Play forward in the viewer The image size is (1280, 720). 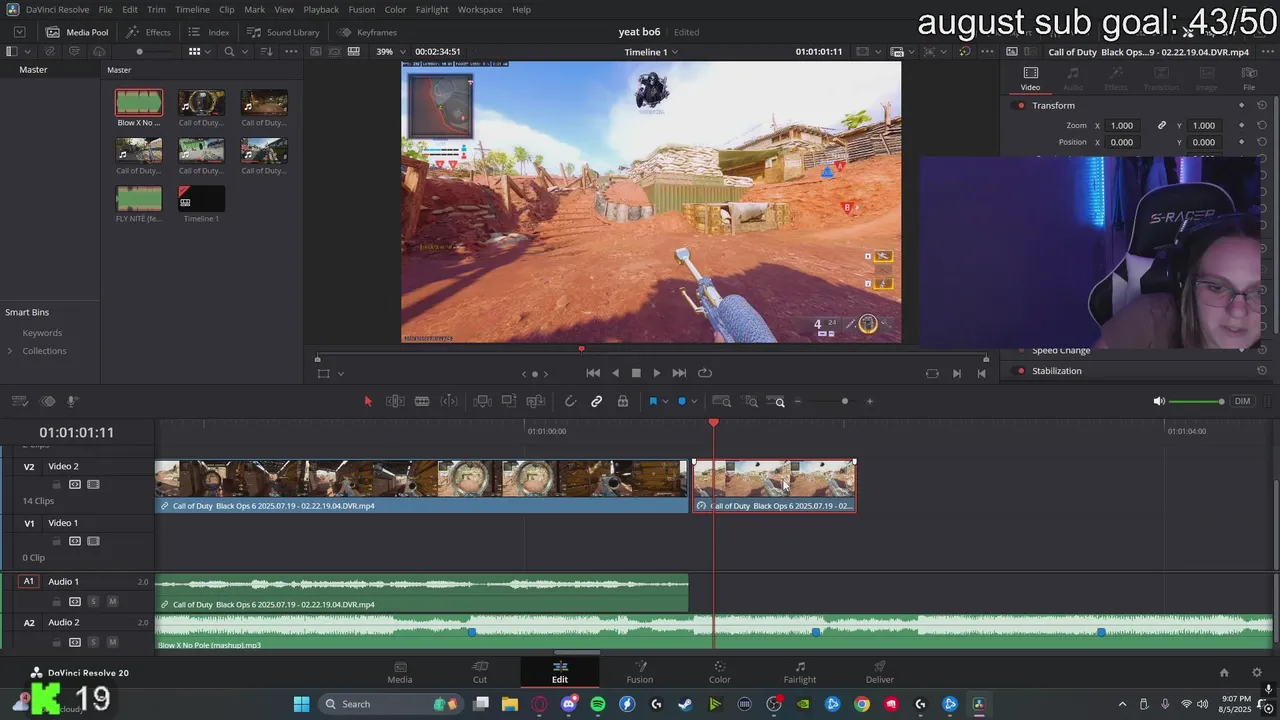click(656, 373)
